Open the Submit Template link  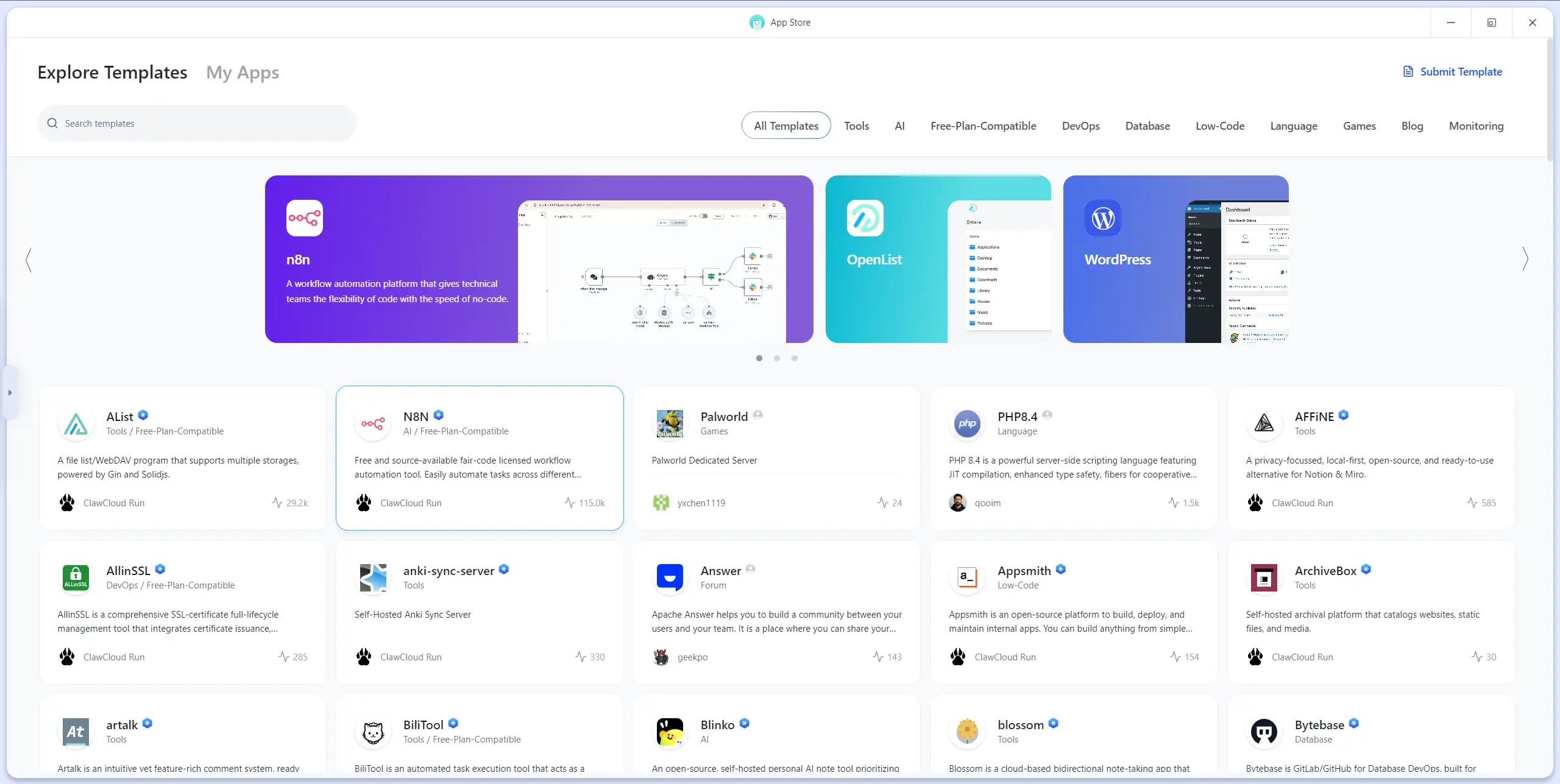tap(1460, 71)
